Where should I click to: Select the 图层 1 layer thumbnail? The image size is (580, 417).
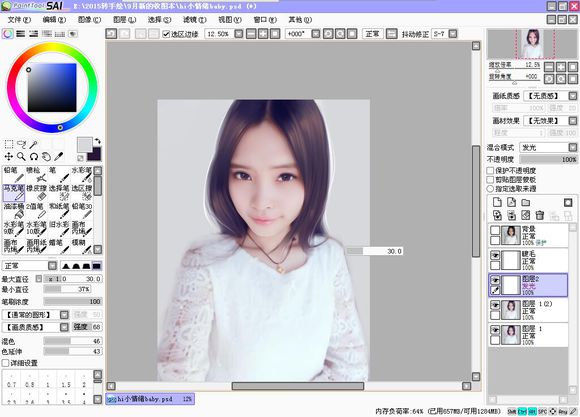[510, 335]
